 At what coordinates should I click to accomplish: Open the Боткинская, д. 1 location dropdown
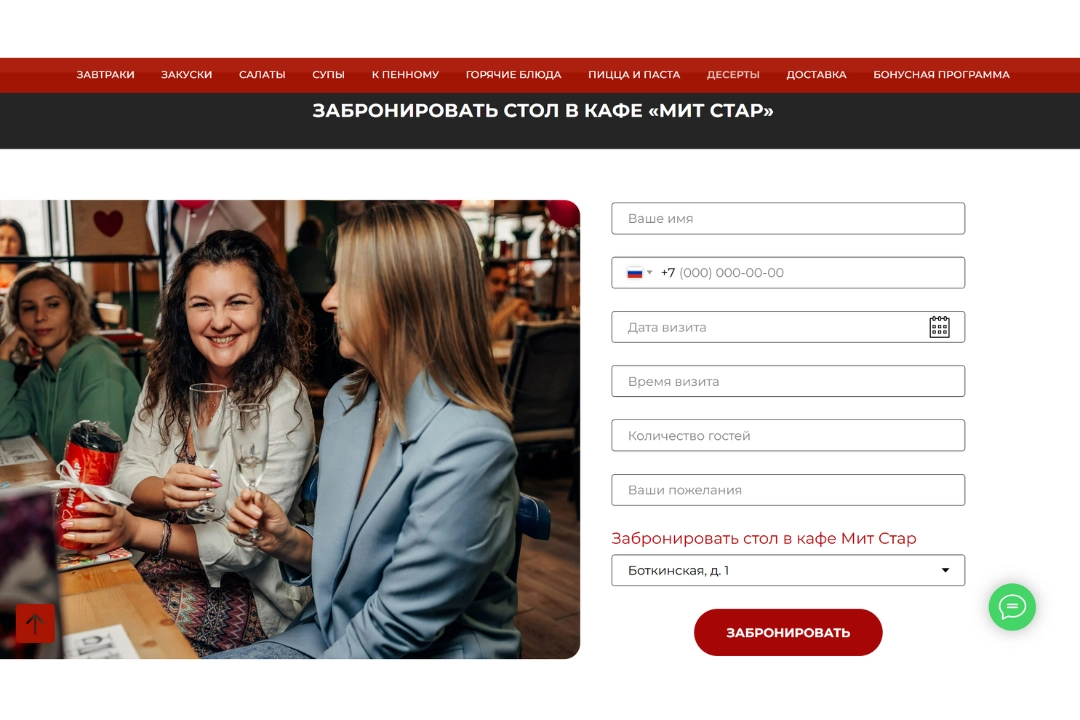coord(788,570)
